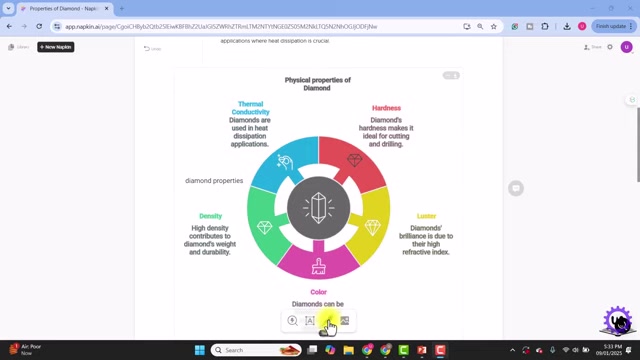Open the tab search dropdown
This screenshot has width=640, height=360.
[8, 8]
